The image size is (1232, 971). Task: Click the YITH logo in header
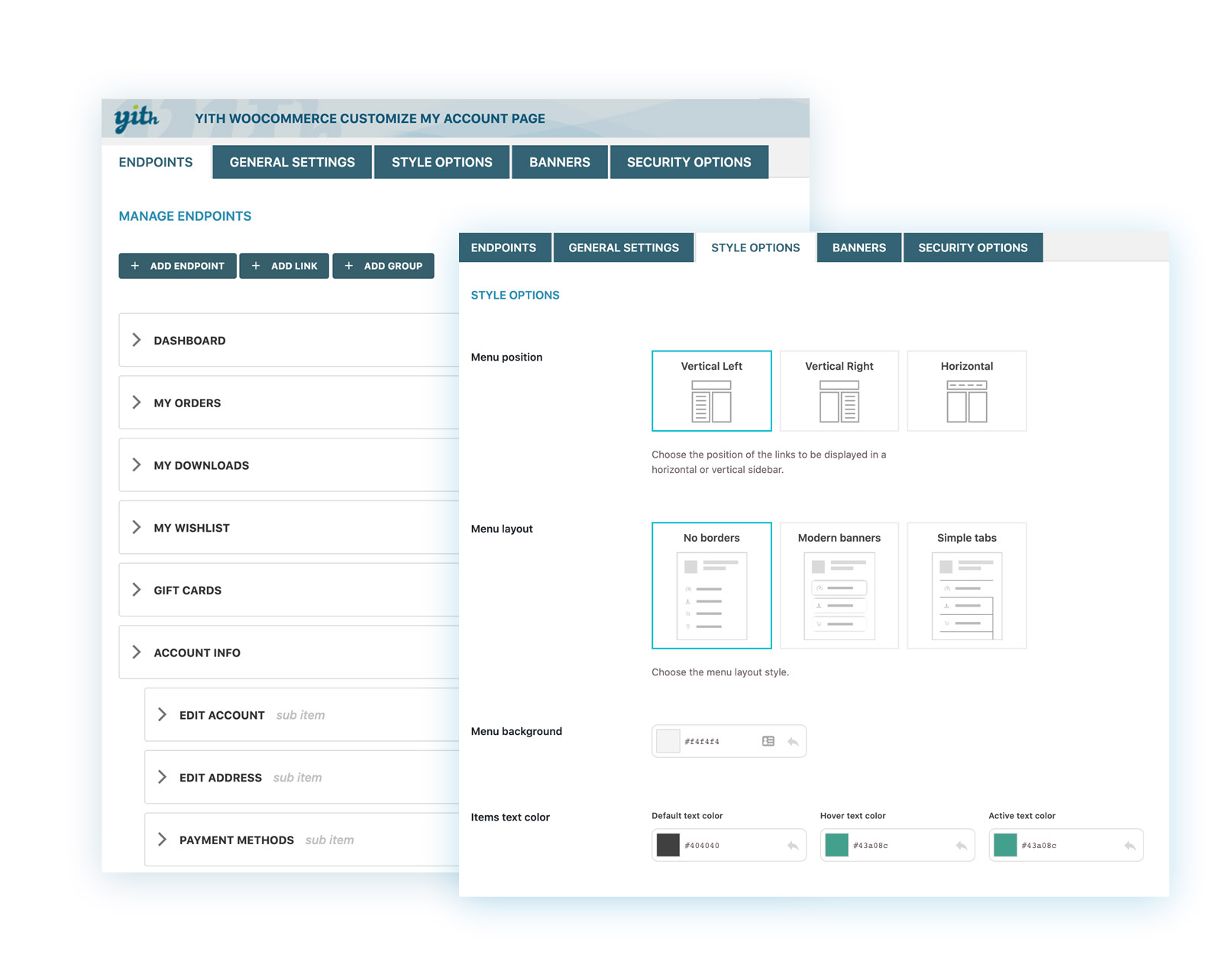coord(137,118)
